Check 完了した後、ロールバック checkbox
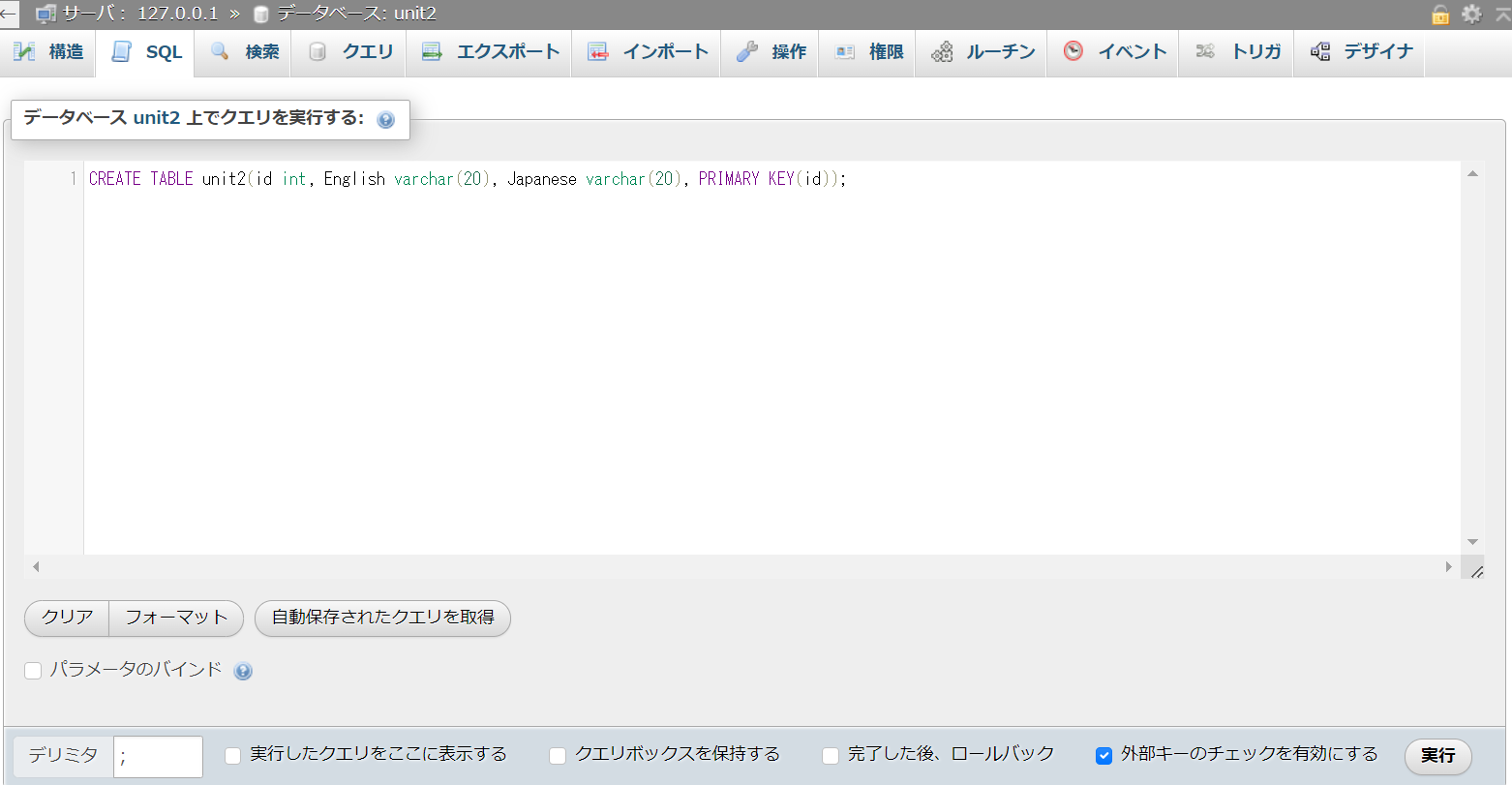The image size is (1512, 785). [831, 755]
